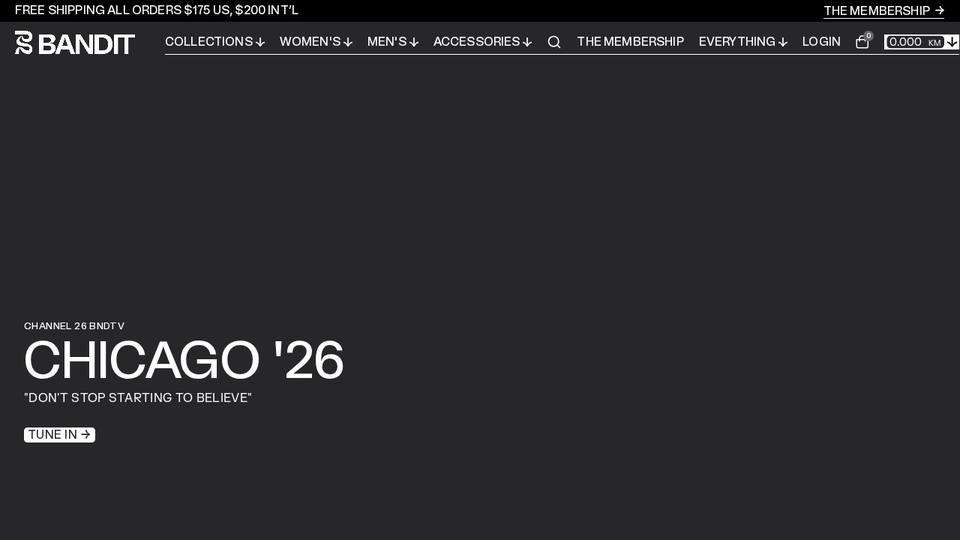960x540 pixels.
Task: Go to the Login page
Action: click(x=821, y=42)
